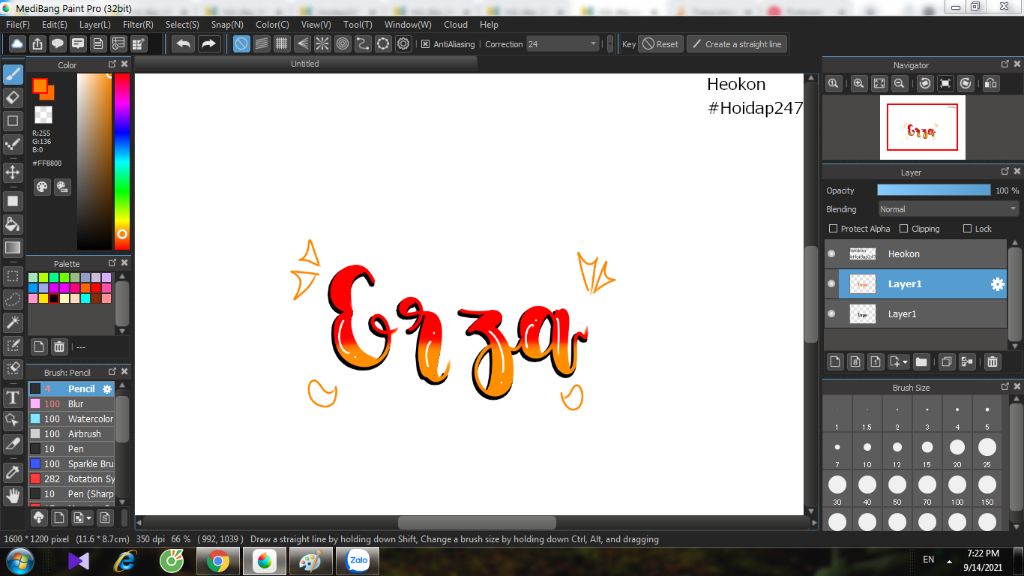Click the canvas horizontal scrollbar

pos(477,522)
